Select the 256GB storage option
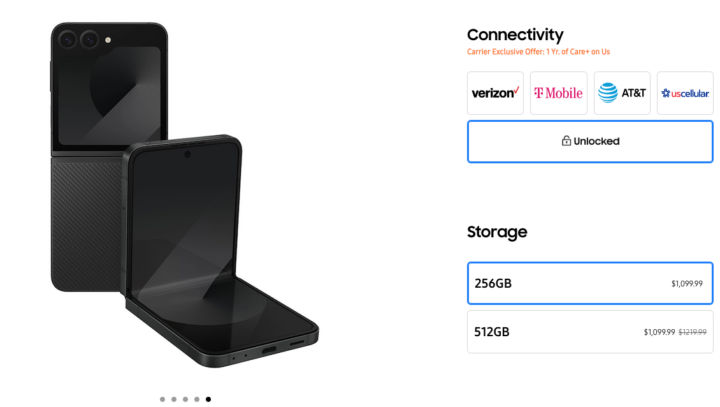Screen dimensions: 720x407 tap(590, 284)
